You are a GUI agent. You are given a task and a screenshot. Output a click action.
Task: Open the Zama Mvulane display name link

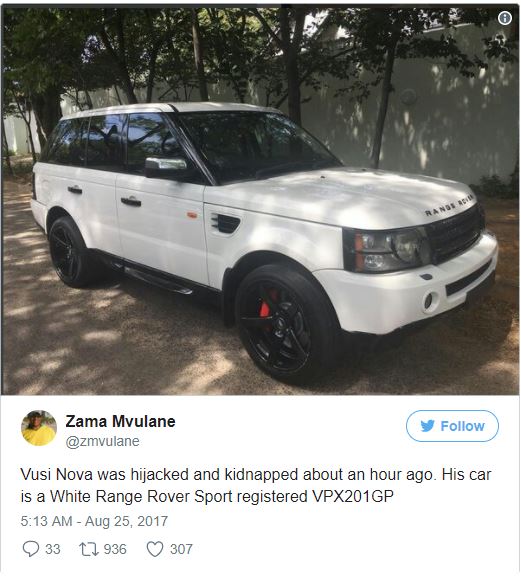point(120,421)
